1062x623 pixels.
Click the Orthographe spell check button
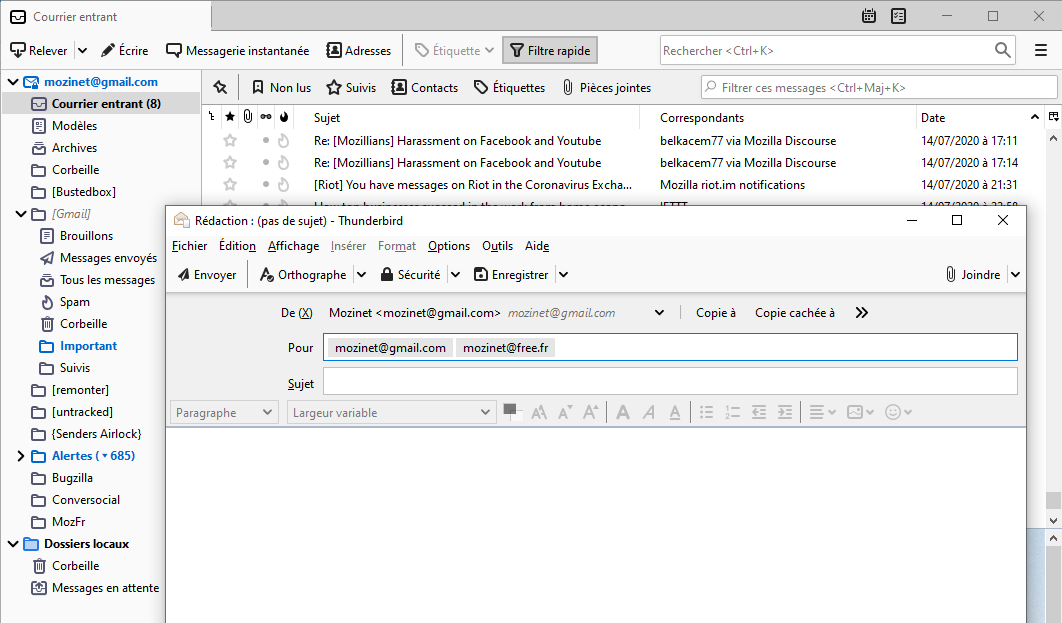pos(303,274)
